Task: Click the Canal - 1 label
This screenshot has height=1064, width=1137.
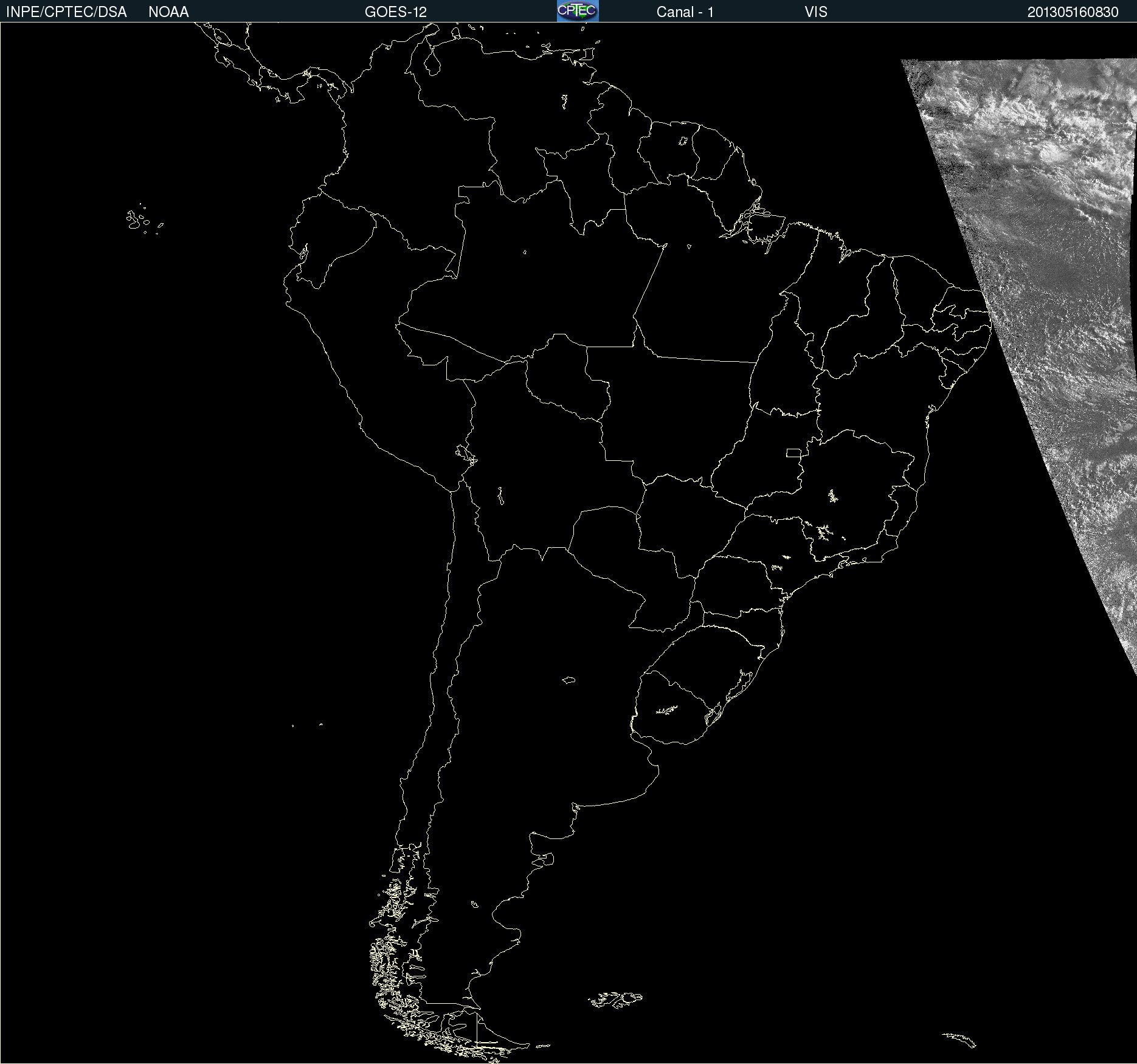Action: [x=685, y=12]
